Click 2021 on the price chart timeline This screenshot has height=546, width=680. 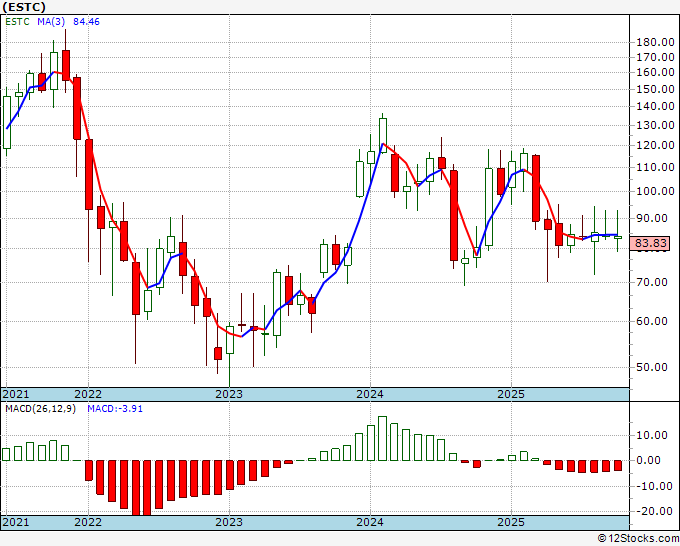[16, 394]
